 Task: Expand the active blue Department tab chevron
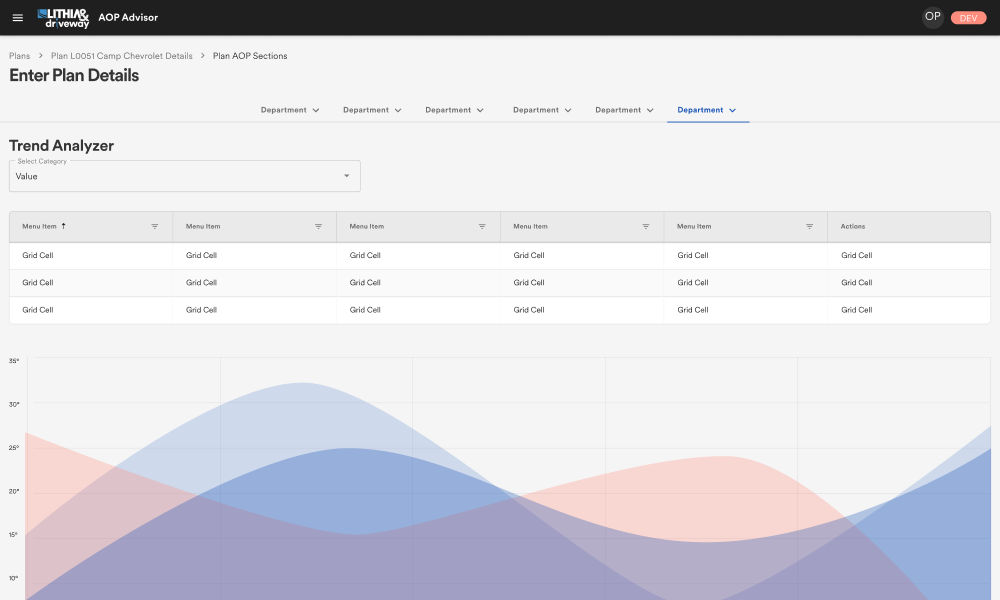pyautogui.click(x=733, y=110)
